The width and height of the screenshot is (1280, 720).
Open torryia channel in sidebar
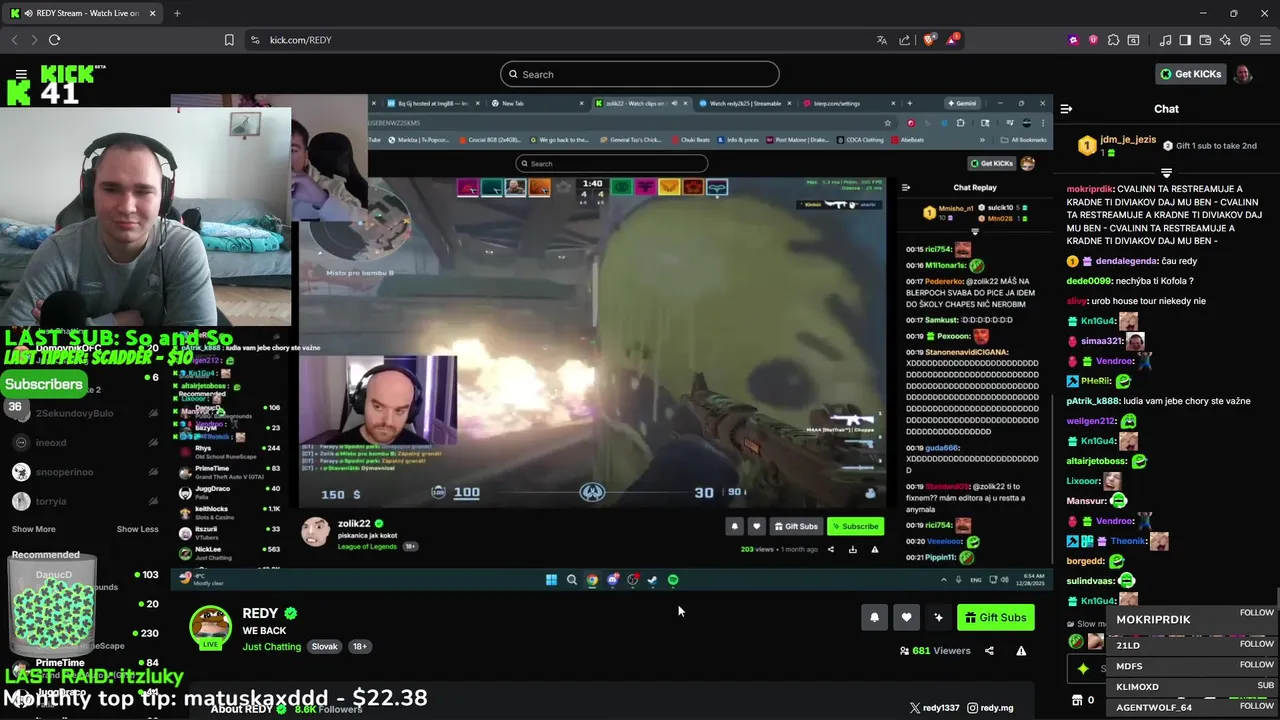click(x=50, y=501)
